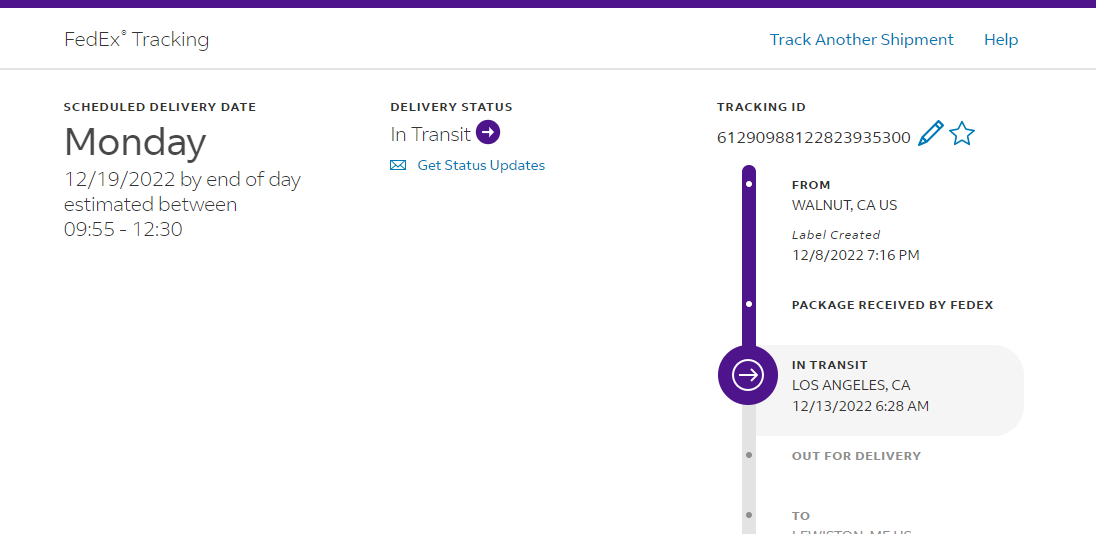Screen dimensions: 1096x534
Task: Click the From timeline dot
Action: (x=749, y=185)
